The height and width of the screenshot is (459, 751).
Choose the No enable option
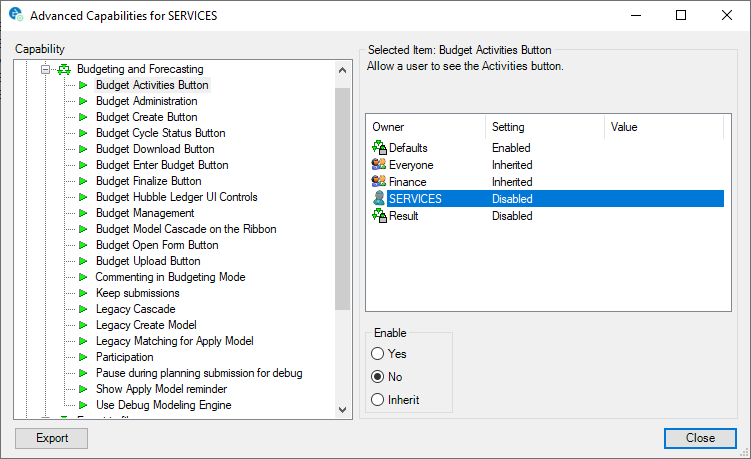coord(377,377)
